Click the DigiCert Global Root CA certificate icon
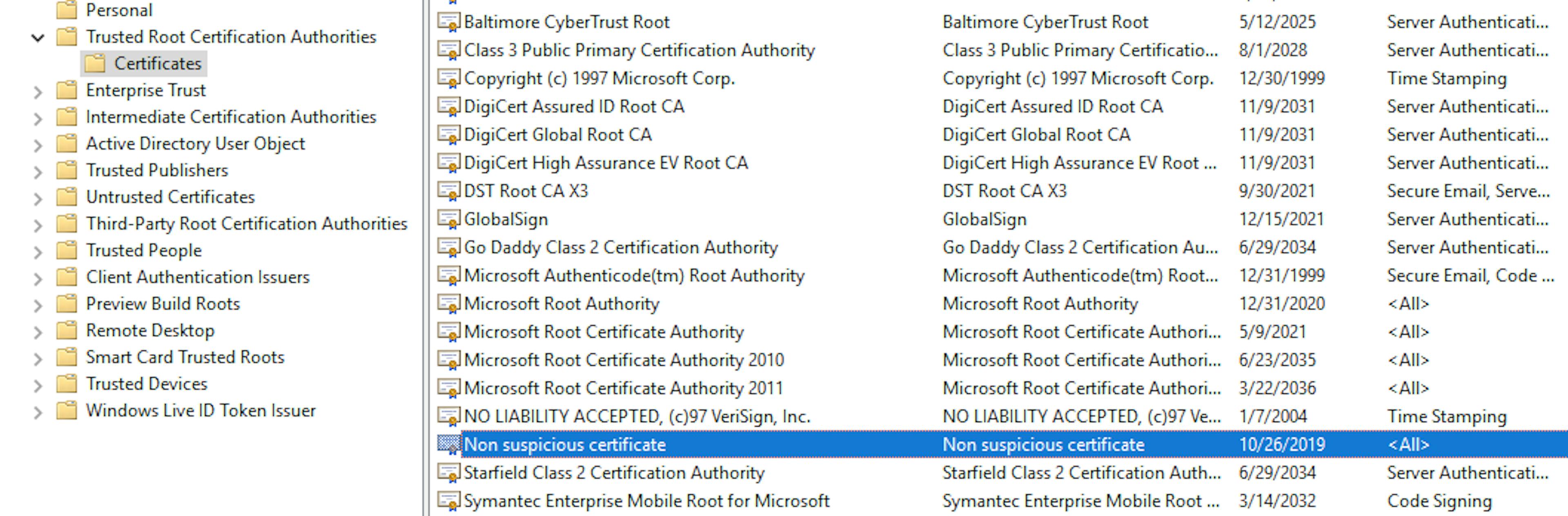The image size is (1568, 516). point(449,135)
